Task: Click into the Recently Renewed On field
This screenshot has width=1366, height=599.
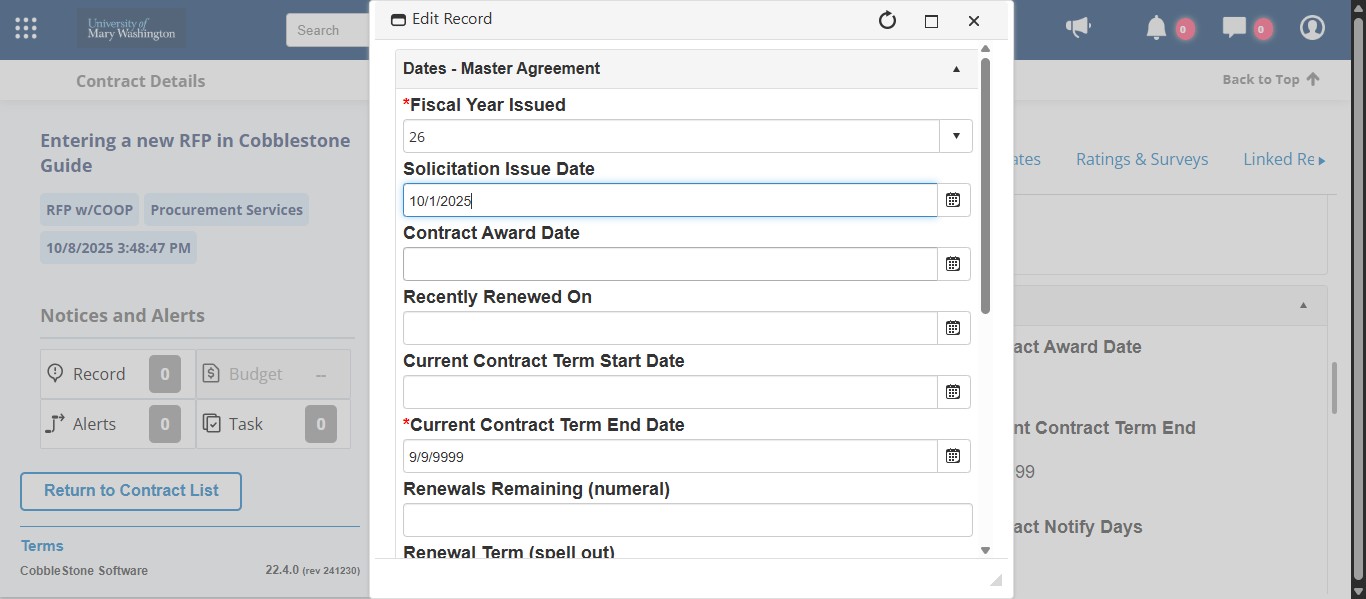Action: point(669,327)
